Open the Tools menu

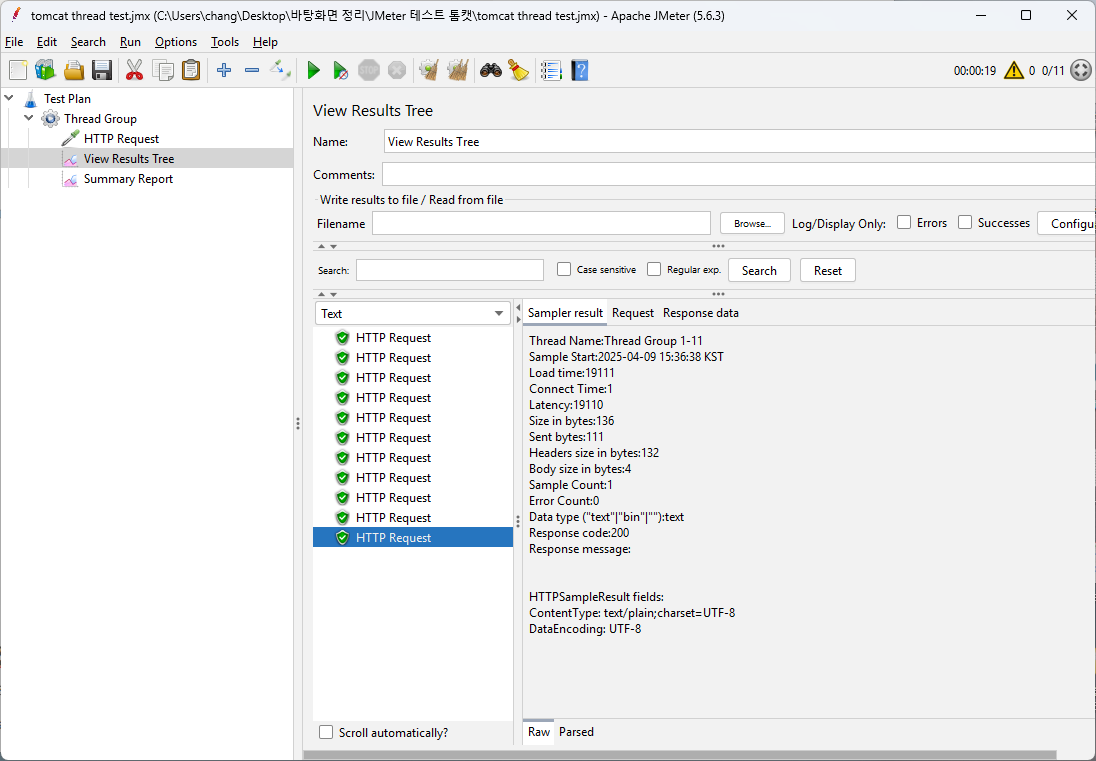(x=225, y=42)
